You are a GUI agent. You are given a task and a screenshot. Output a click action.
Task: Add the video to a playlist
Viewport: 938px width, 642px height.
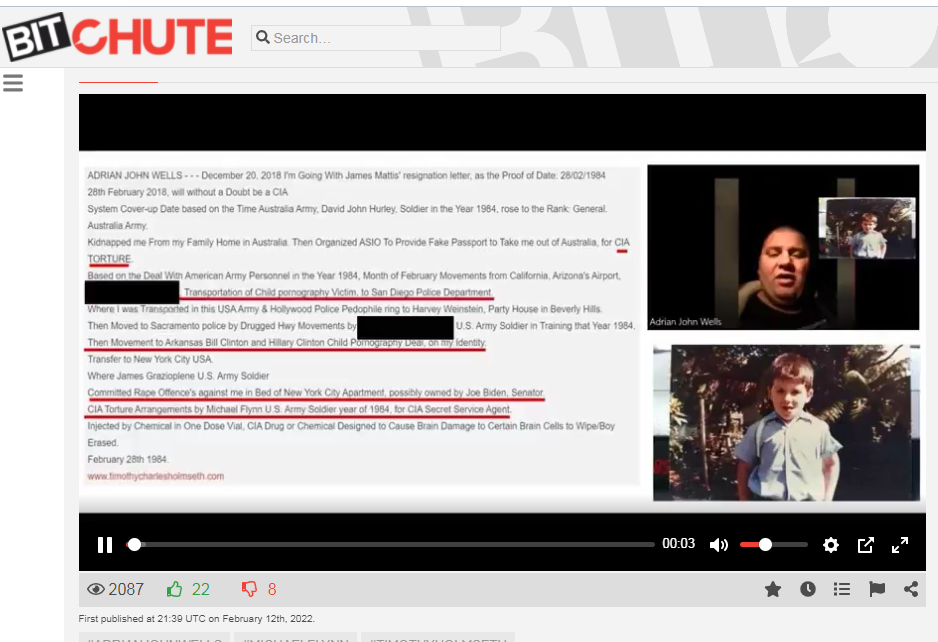[842, 589]
